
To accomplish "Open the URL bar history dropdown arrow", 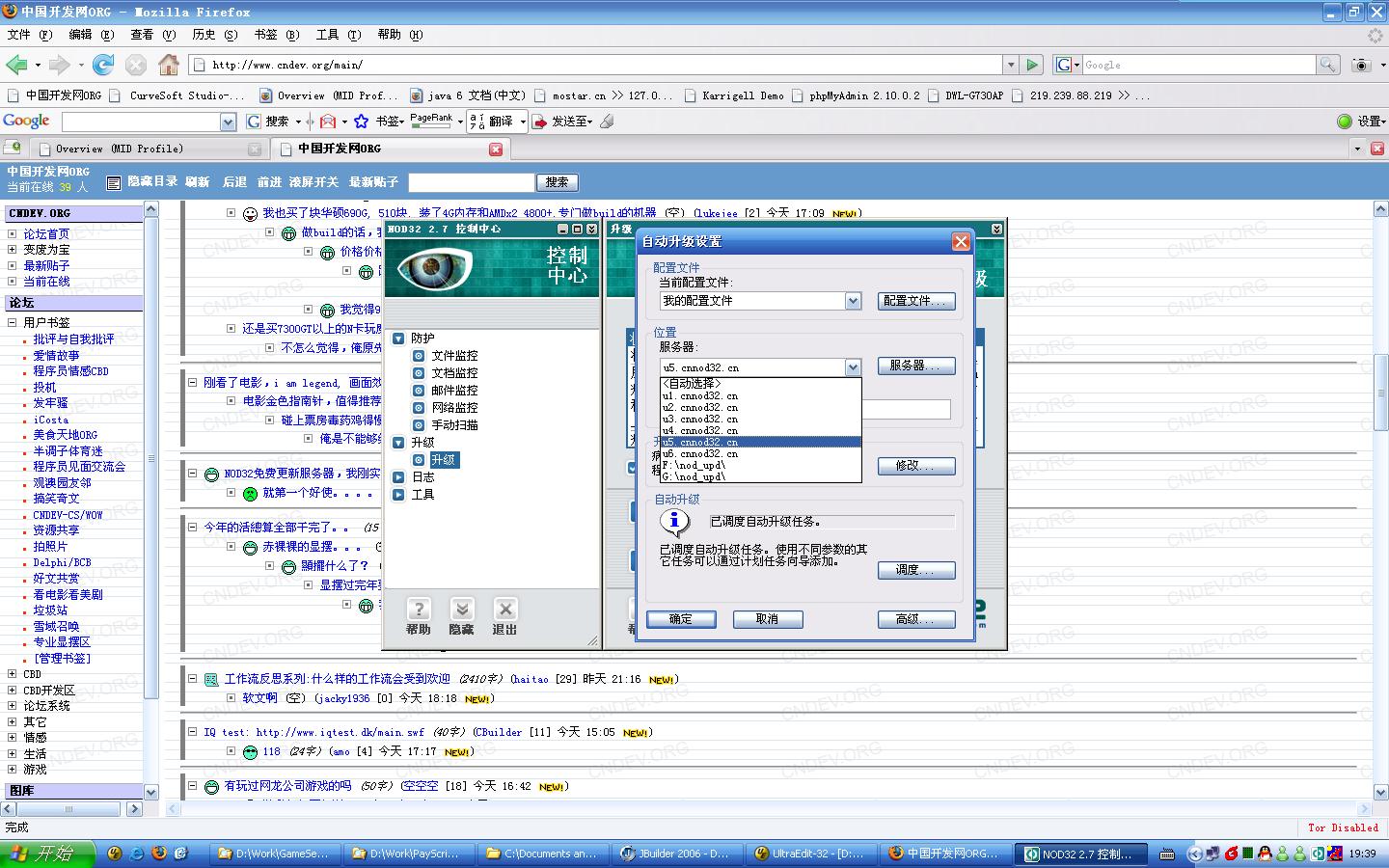I will click(1011, 65).
